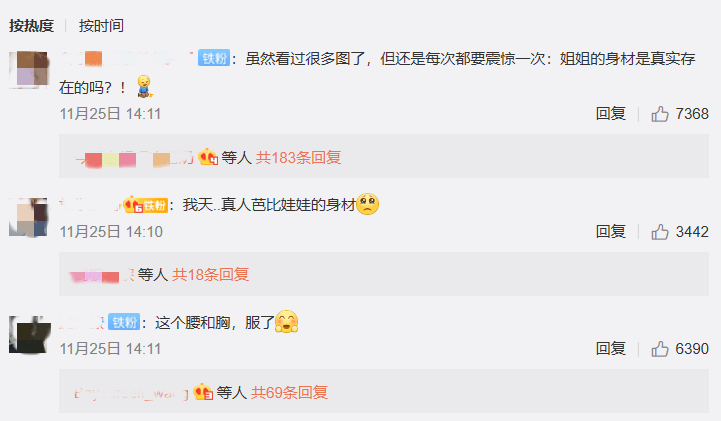This screenshot has height=421, width=721.
Task: Open the second commenter's avatar
Action: click(29, 217)
